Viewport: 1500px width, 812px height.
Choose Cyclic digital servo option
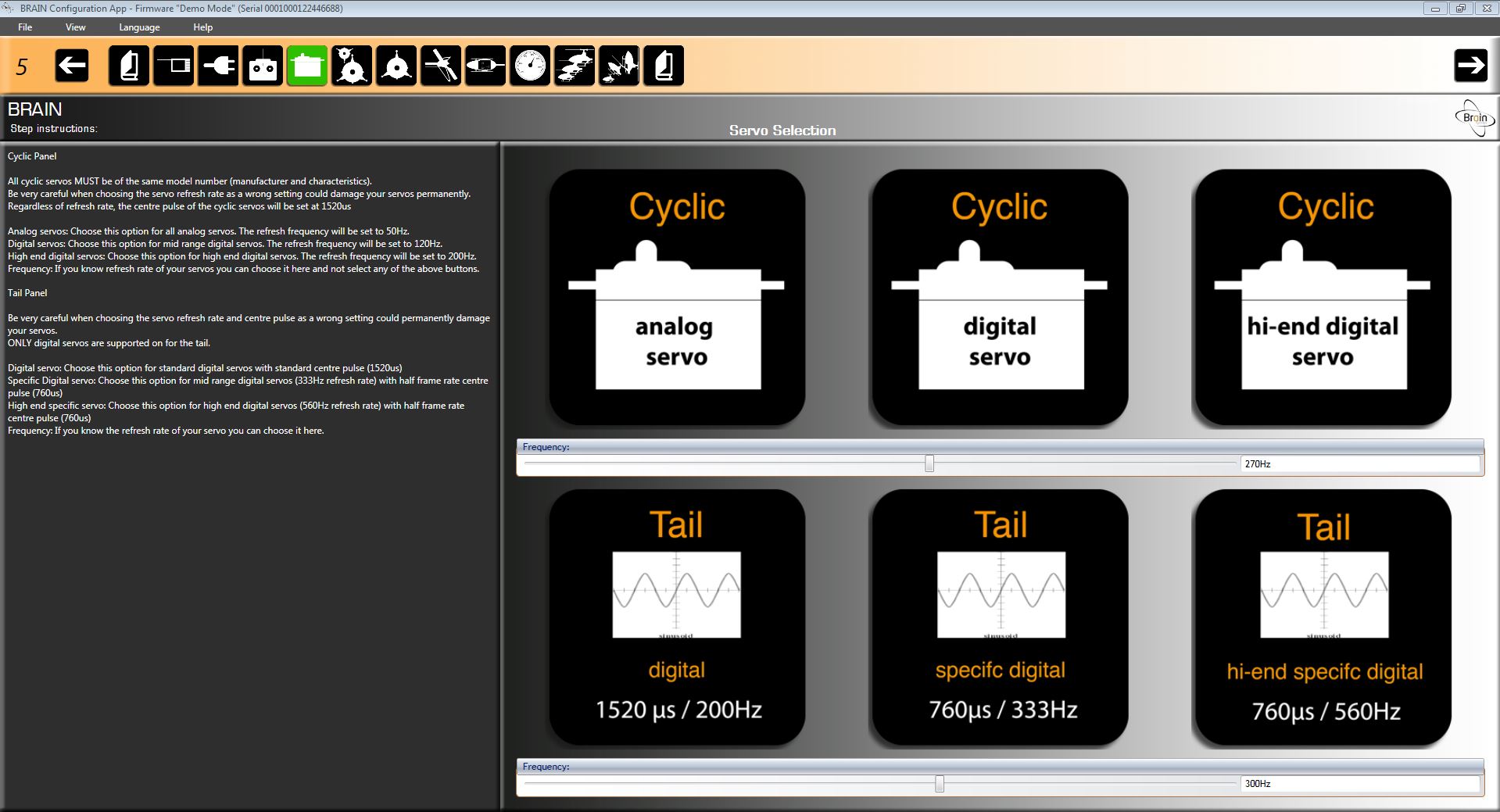(1000, 298)
